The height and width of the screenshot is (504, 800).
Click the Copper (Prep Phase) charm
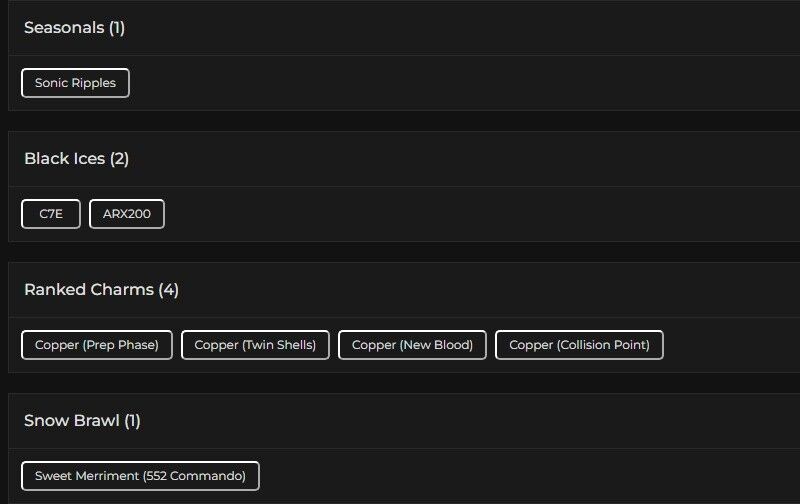pos(97,345)
